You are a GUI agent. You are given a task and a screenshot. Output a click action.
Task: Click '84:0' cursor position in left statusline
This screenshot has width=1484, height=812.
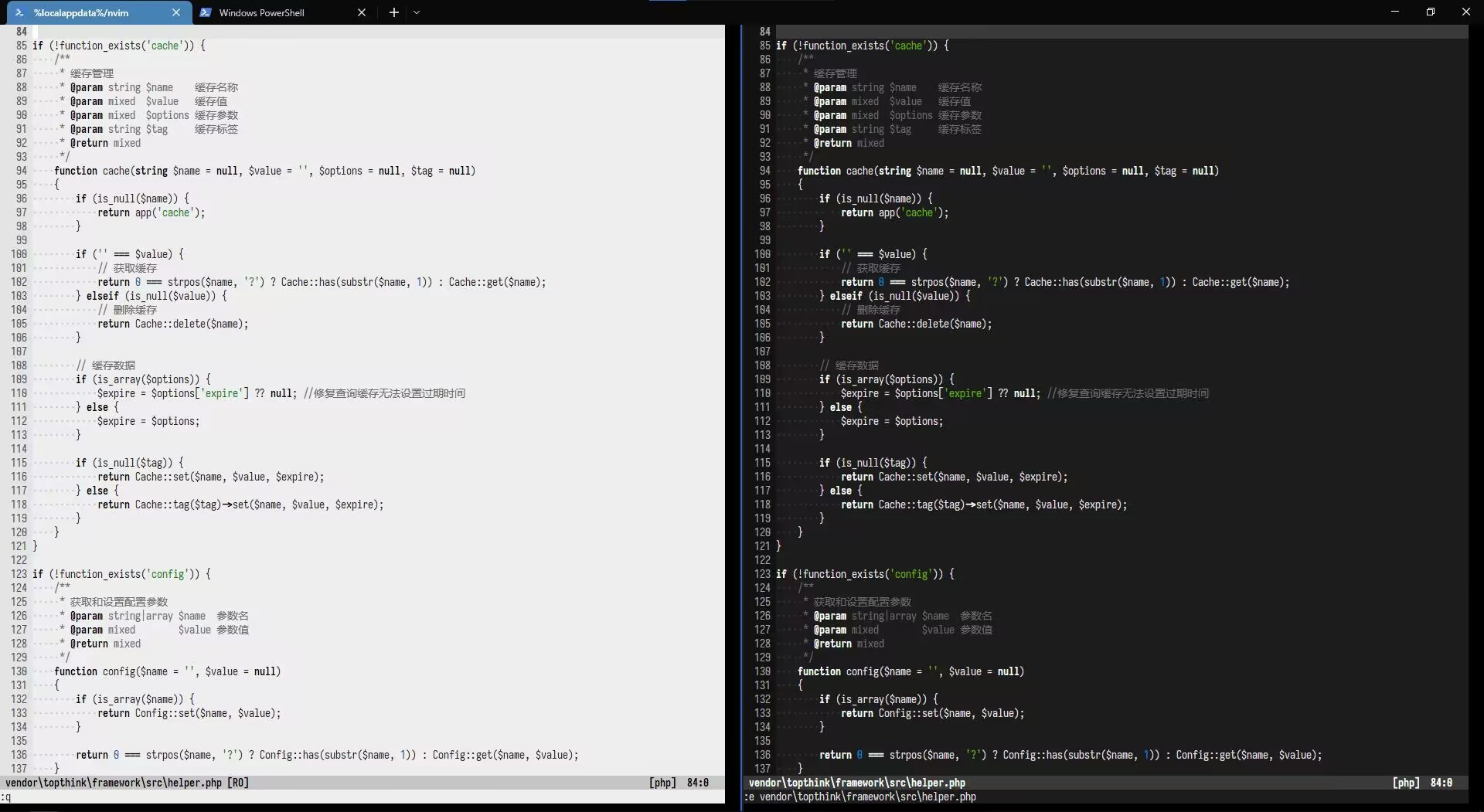[697, 783]
